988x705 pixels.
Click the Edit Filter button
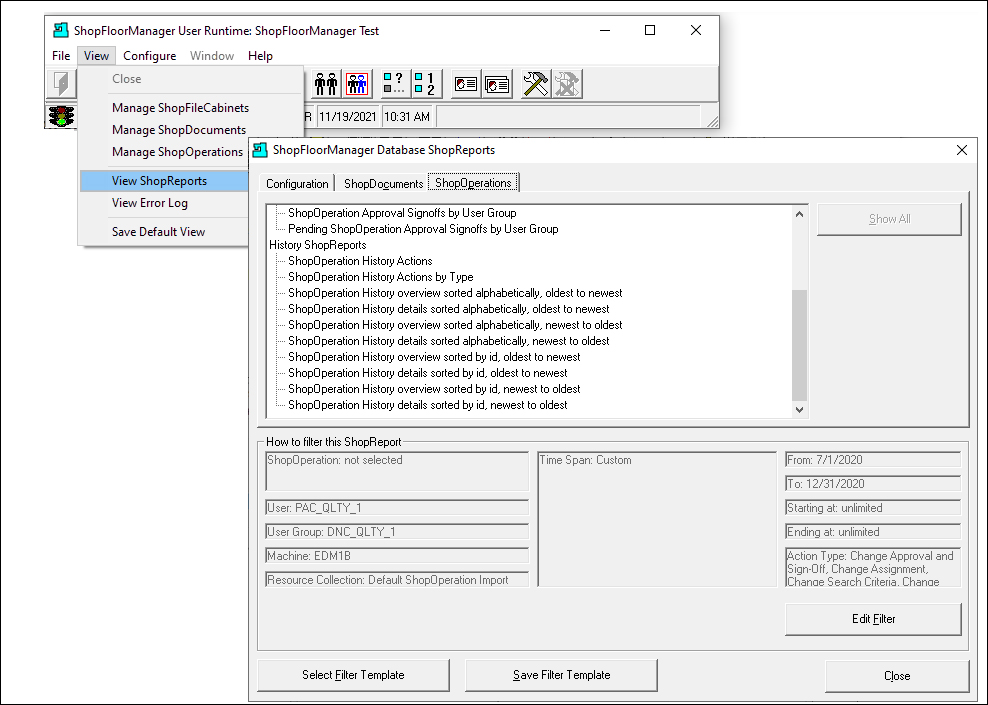(x=873, y=619)
